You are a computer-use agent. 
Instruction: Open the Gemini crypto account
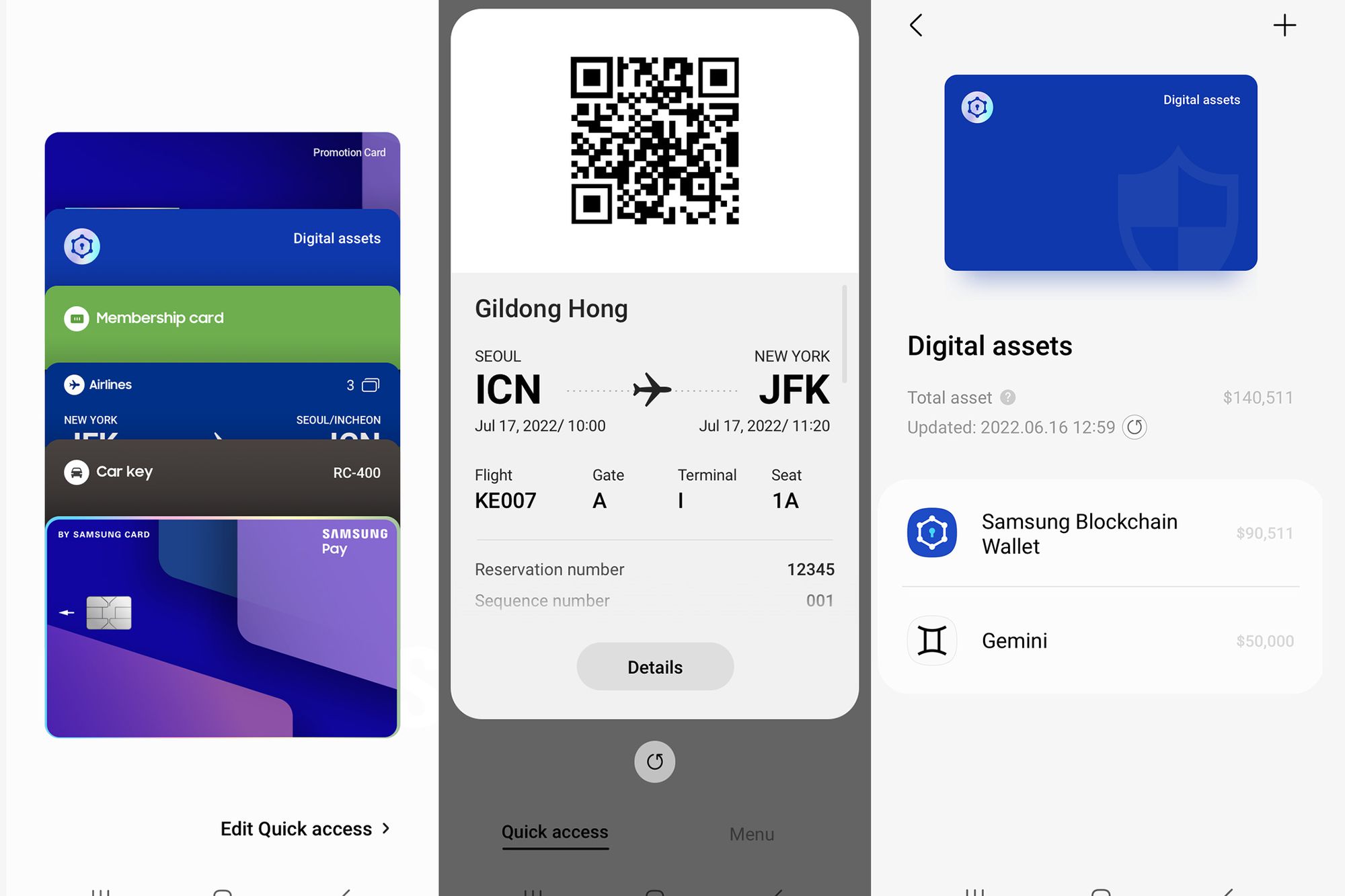(x=1099, y=640)
